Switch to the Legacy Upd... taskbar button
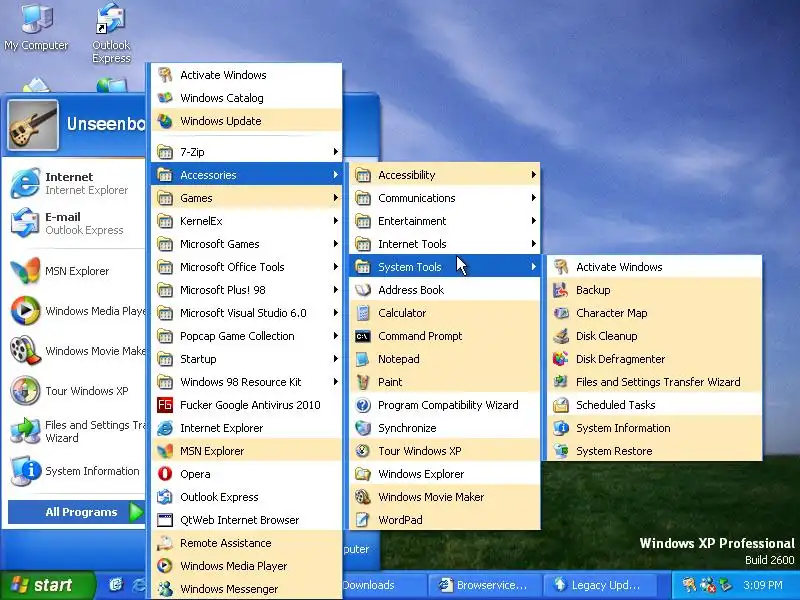Image resolution: width=800 pixels, height=600 pixels. tap(599, 585)
